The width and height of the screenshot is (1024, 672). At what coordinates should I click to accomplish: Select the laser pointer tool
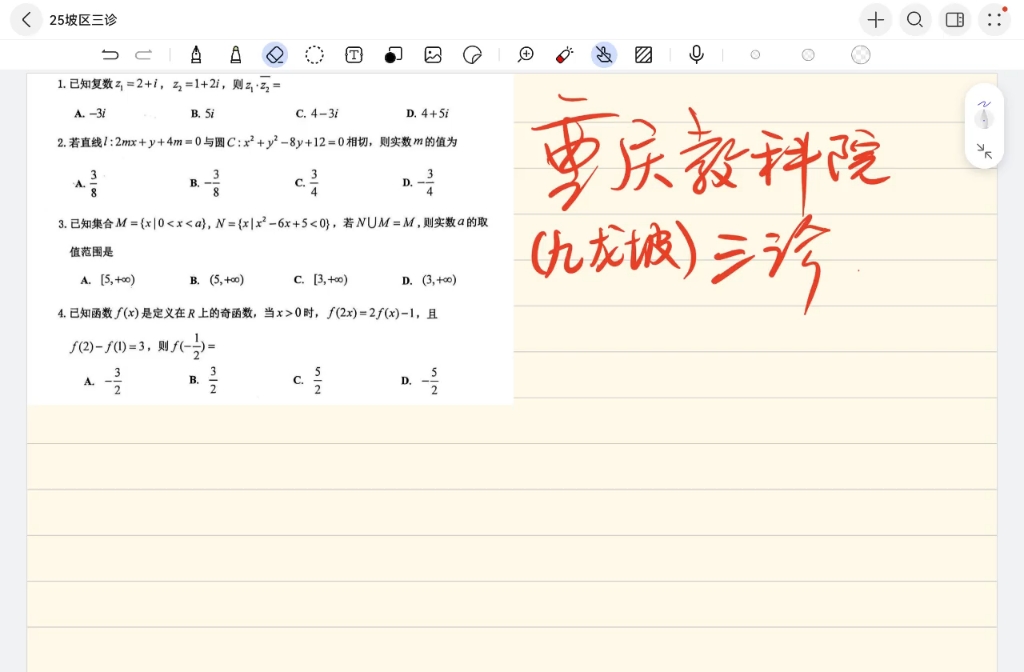(x=565, y=55)
